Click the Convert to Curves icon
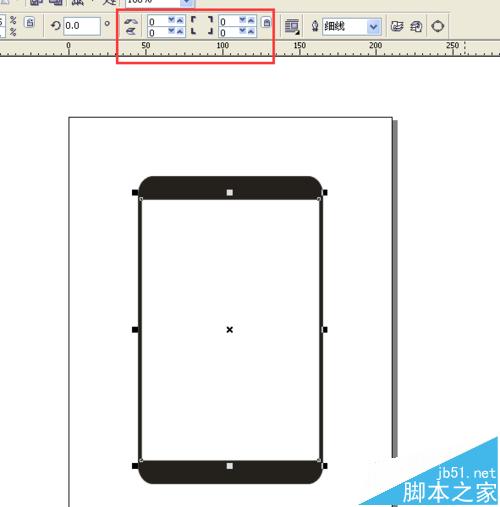This screenshot has height=507, width=500. coord(437,26)
